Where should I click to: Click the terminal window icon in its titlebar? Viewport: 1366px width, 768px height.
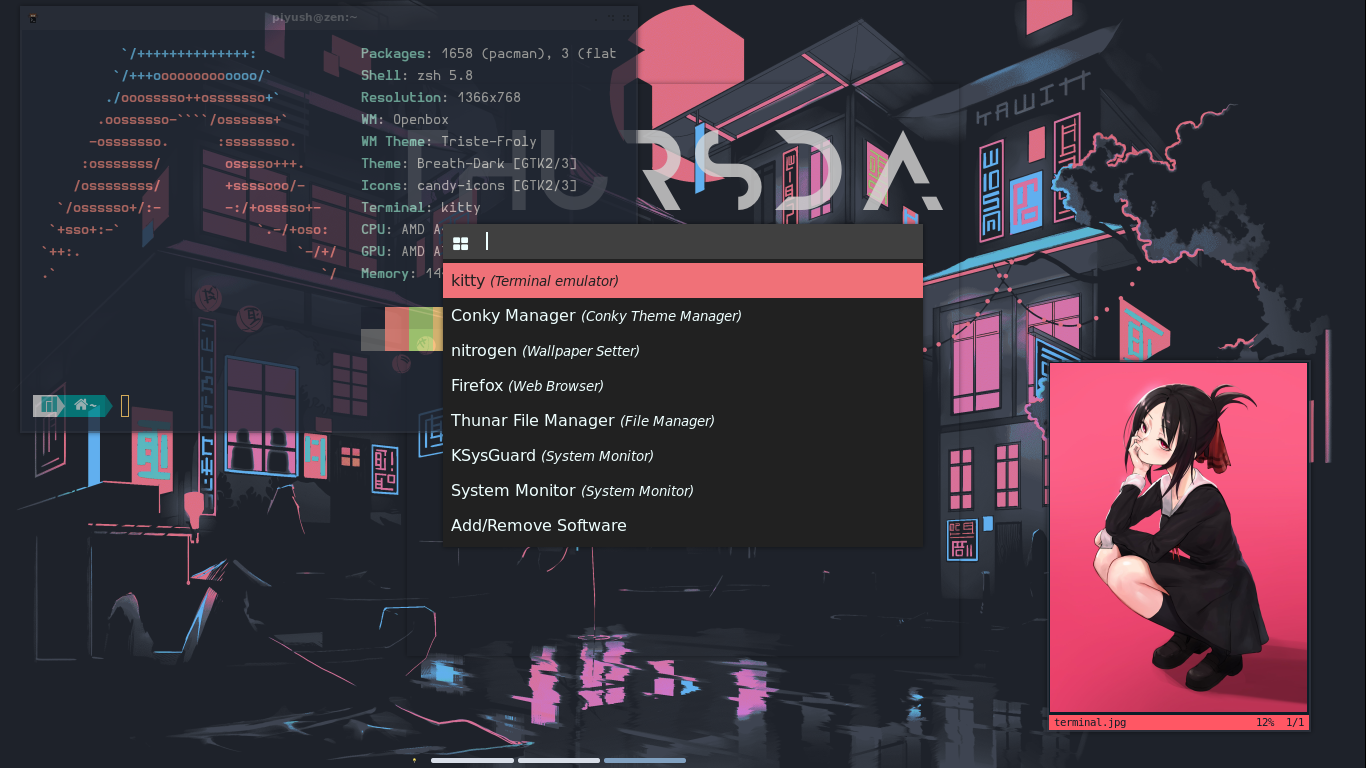coord(33,18)
